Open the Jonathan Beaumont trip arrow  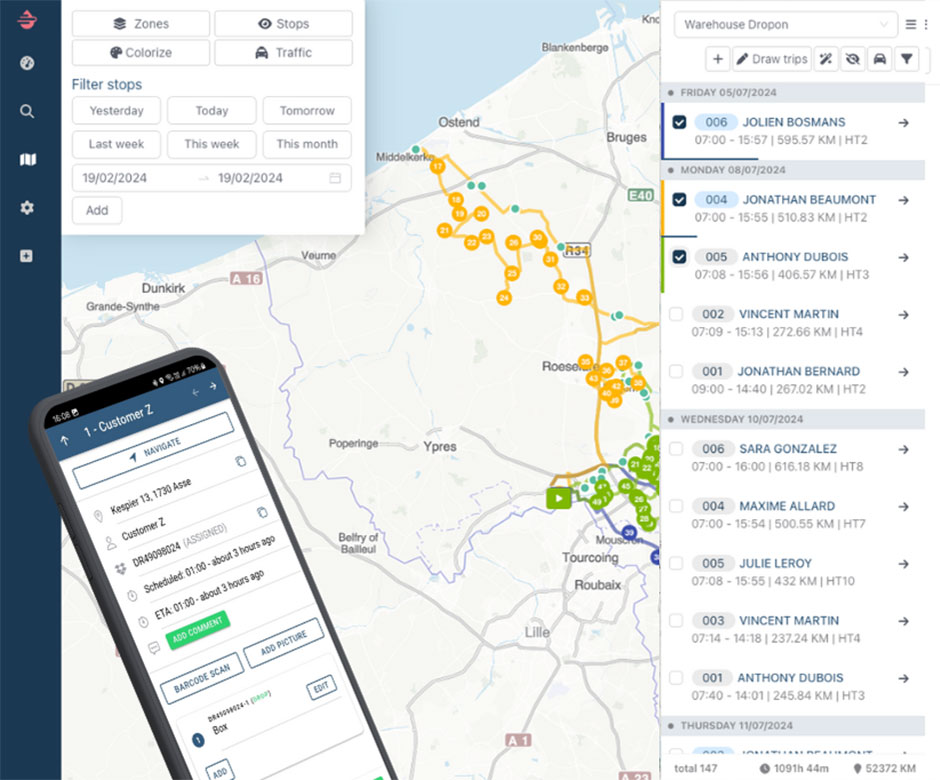tap(903, 200)
